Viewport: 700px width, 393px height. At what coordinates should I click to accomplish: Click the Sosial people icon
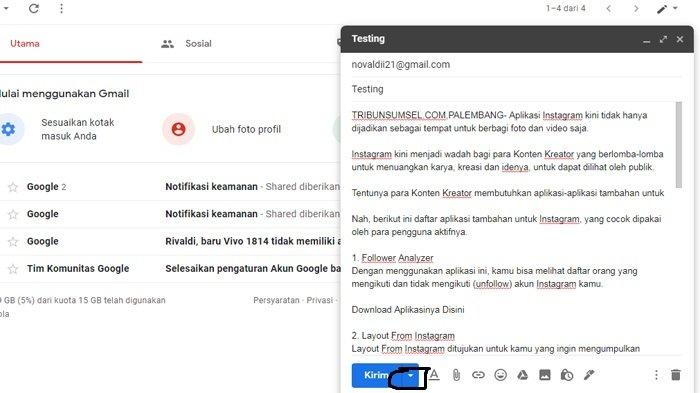(167, 44)
